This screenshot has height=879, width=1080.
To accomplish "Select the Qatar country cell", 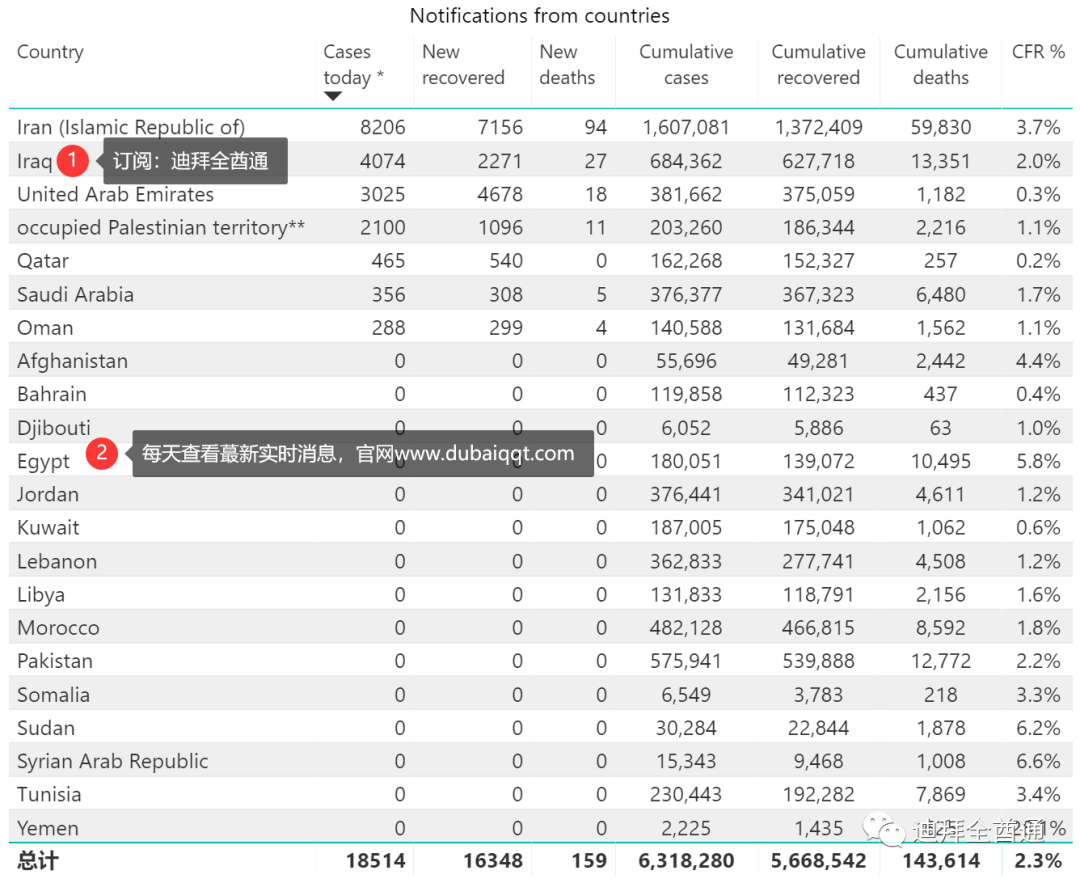I will click(x=43, y=261).
